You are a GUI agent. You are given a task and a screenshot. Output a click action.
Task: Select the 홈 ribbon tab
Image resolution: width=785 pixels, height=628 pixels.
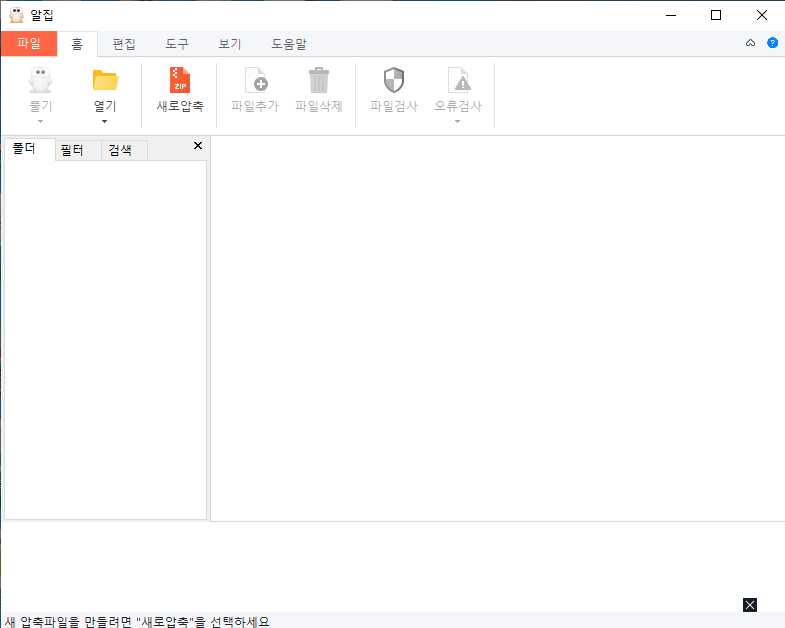pyautogui.click(x=77, y=44)
